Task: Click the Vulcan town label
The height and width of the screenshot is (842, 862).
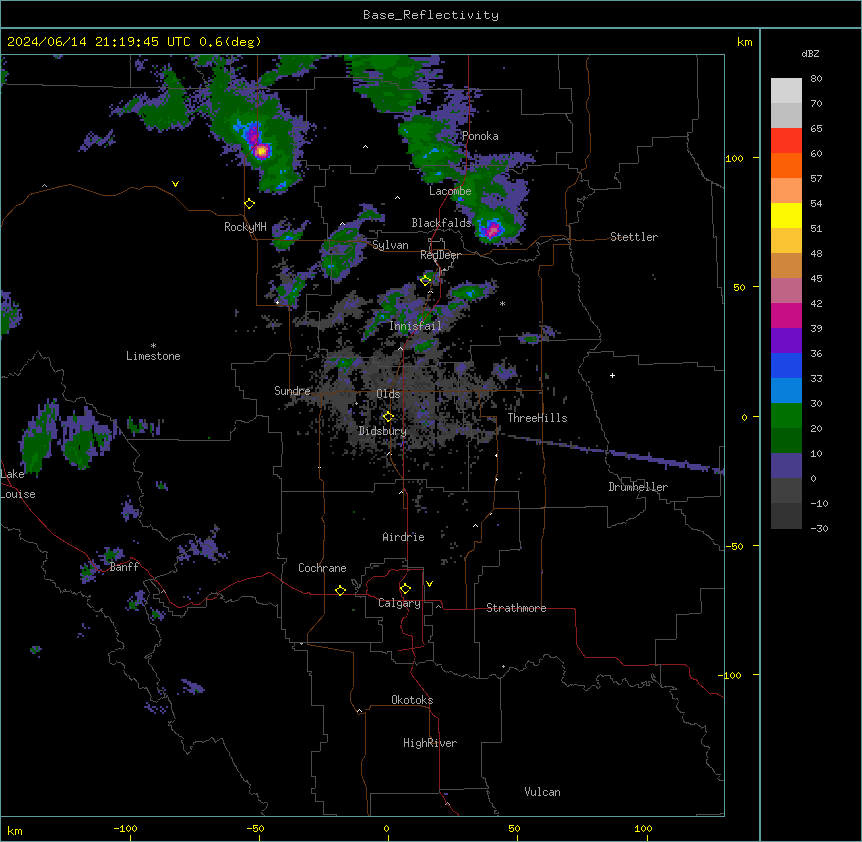Action: (542, 792)
